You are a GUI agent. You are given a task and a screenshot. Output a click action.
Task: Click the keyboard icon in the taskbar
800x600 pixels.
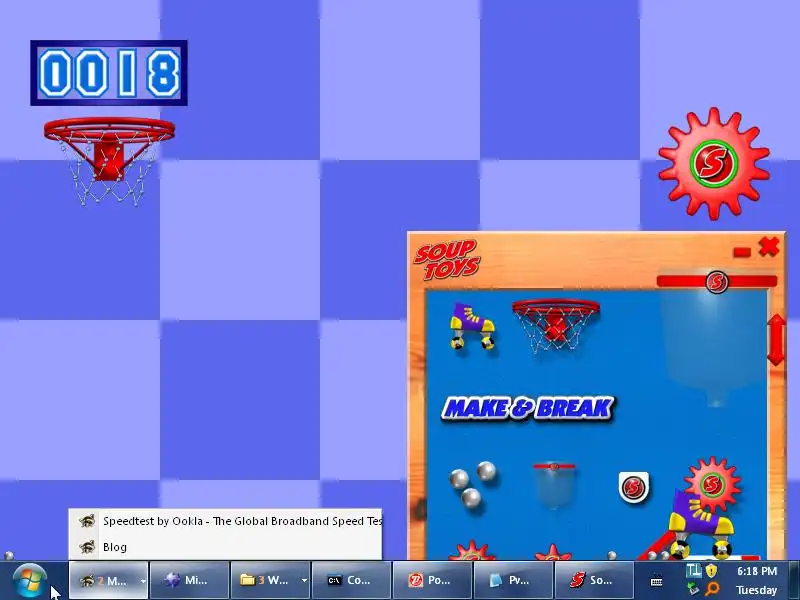[657, 581]
